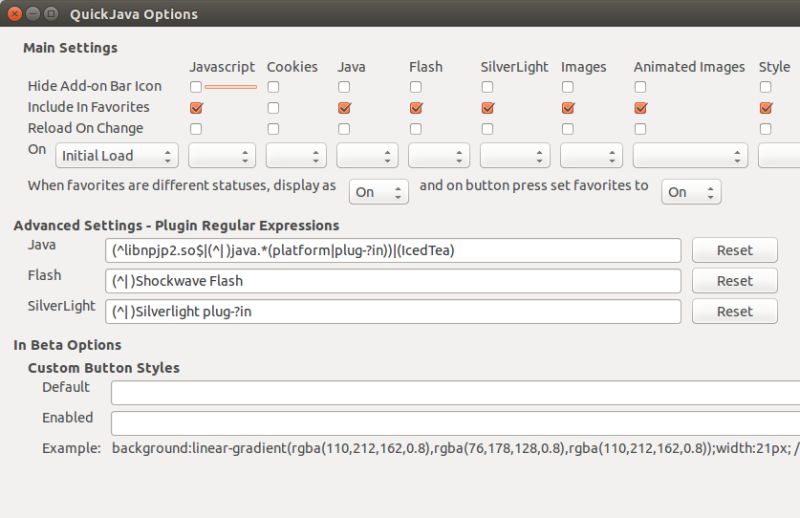
Task: Open the 'set favorites to' On dropdown
Action: 691,192
